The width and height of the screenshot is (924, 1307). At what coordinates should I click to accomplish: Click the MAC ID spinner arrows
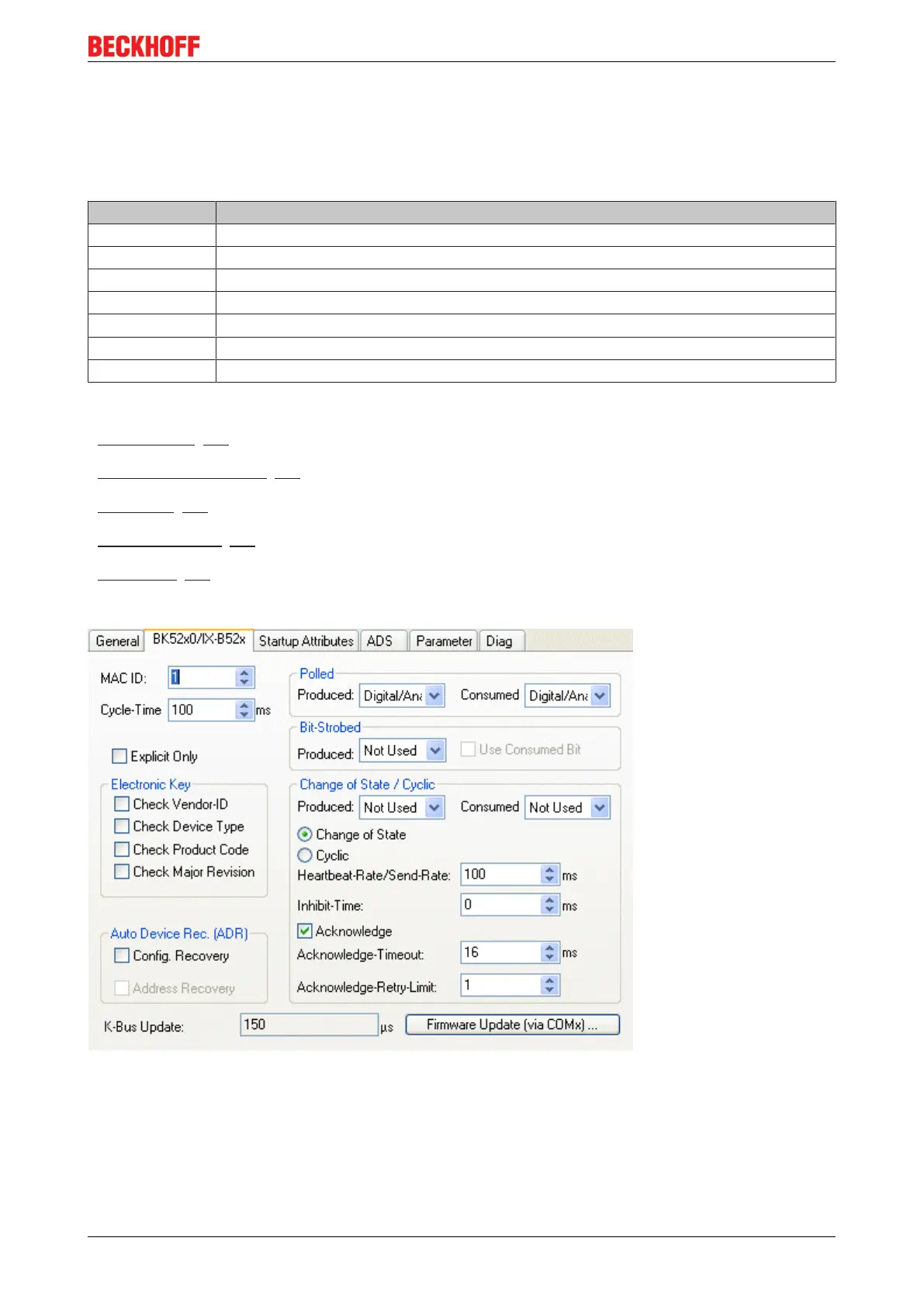pos(244,678)
